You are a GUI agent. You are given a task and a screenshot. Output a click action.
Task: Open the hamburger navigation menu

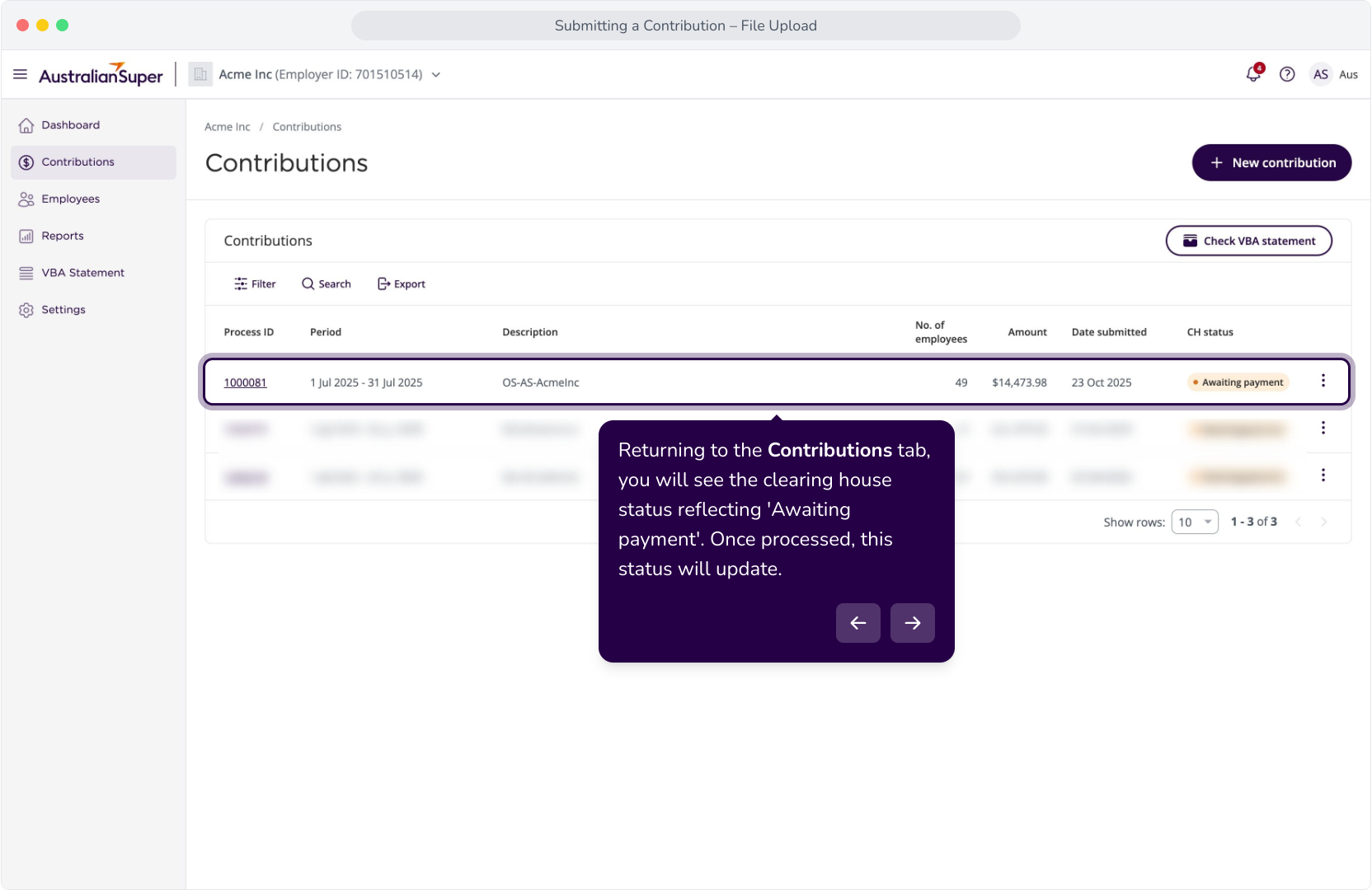pyautogui.click(x=21, y=74)
